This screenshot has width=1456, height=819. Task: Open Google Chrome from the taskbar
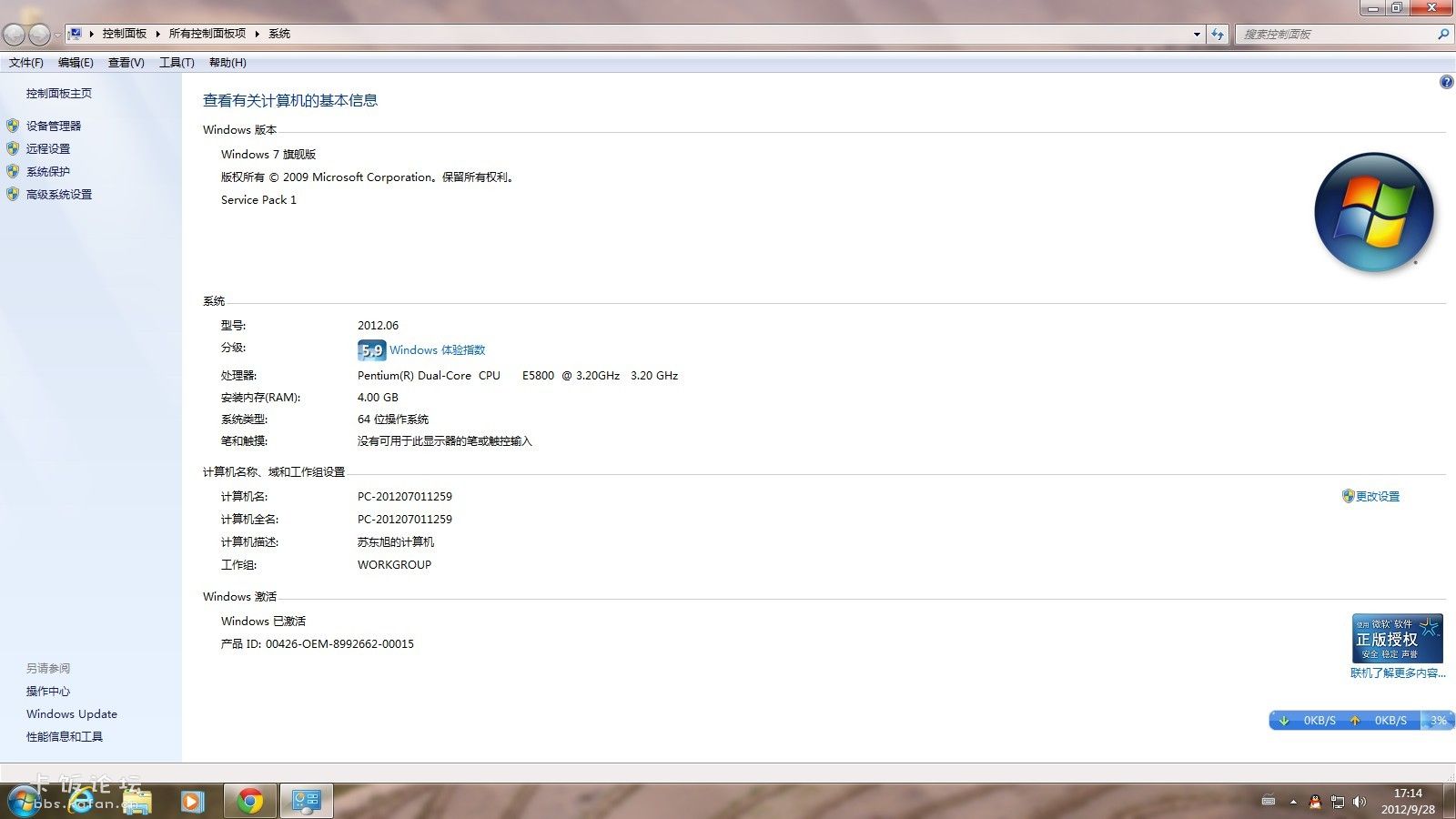(x=250, y=801)
